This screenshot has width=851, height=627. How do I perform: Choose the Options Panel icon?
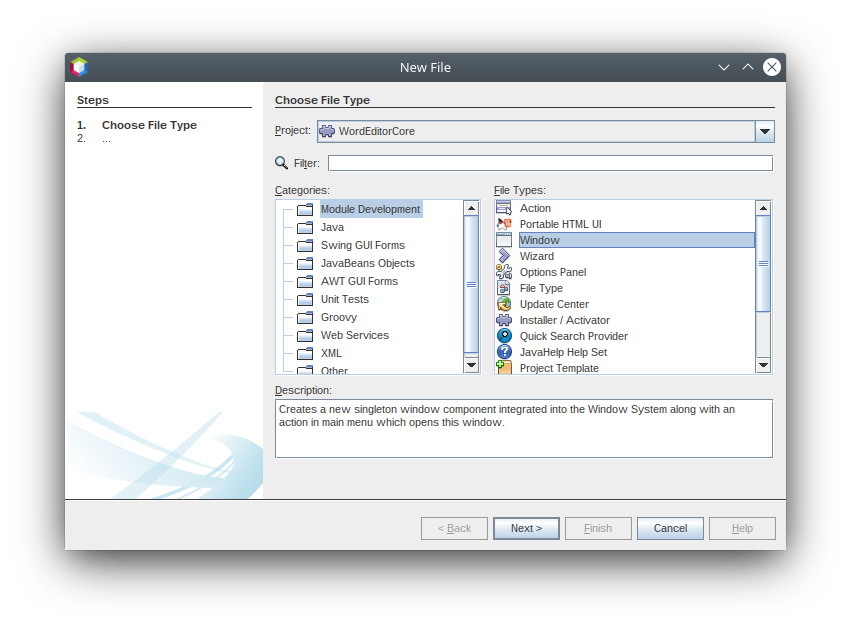(x=504, y=272)
